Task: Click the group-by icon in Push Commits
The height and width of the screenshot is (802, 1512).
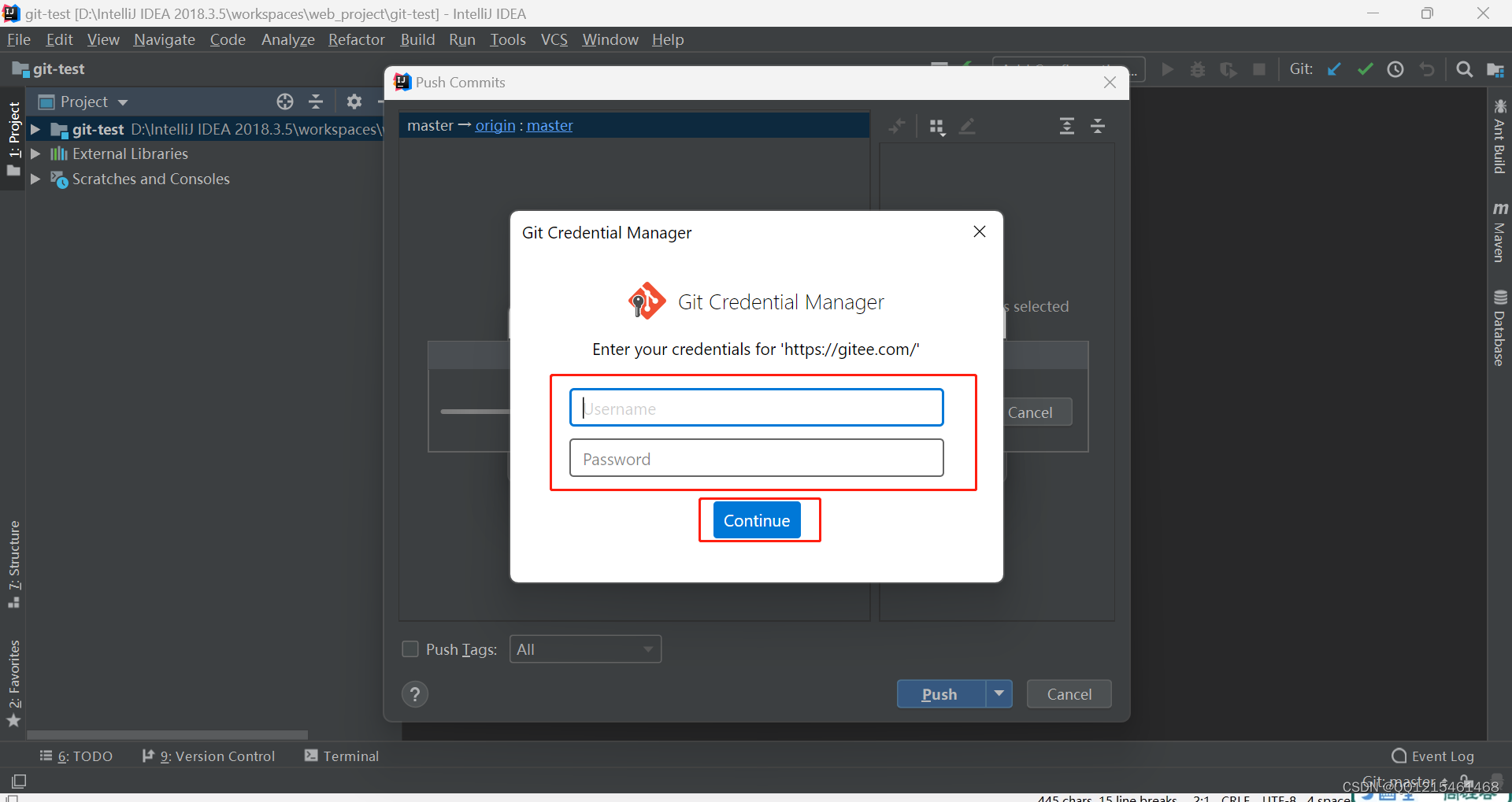Action: point(937,127)
